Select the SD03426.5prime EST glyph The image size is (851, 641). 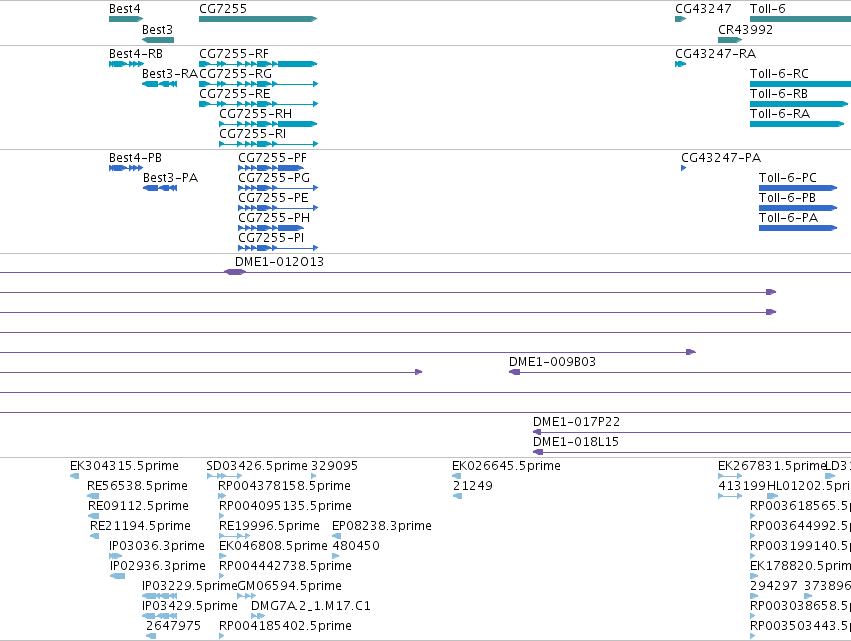pos(224,476)
